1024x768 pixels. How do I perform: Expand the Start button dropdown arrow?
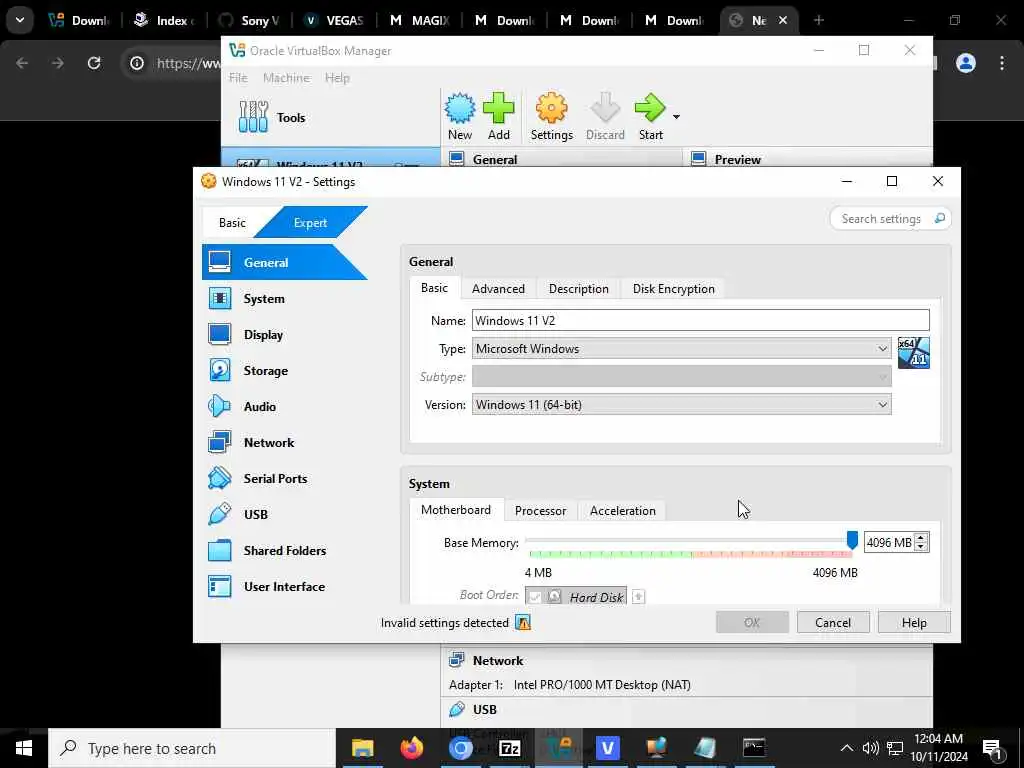tap(677, 117)
